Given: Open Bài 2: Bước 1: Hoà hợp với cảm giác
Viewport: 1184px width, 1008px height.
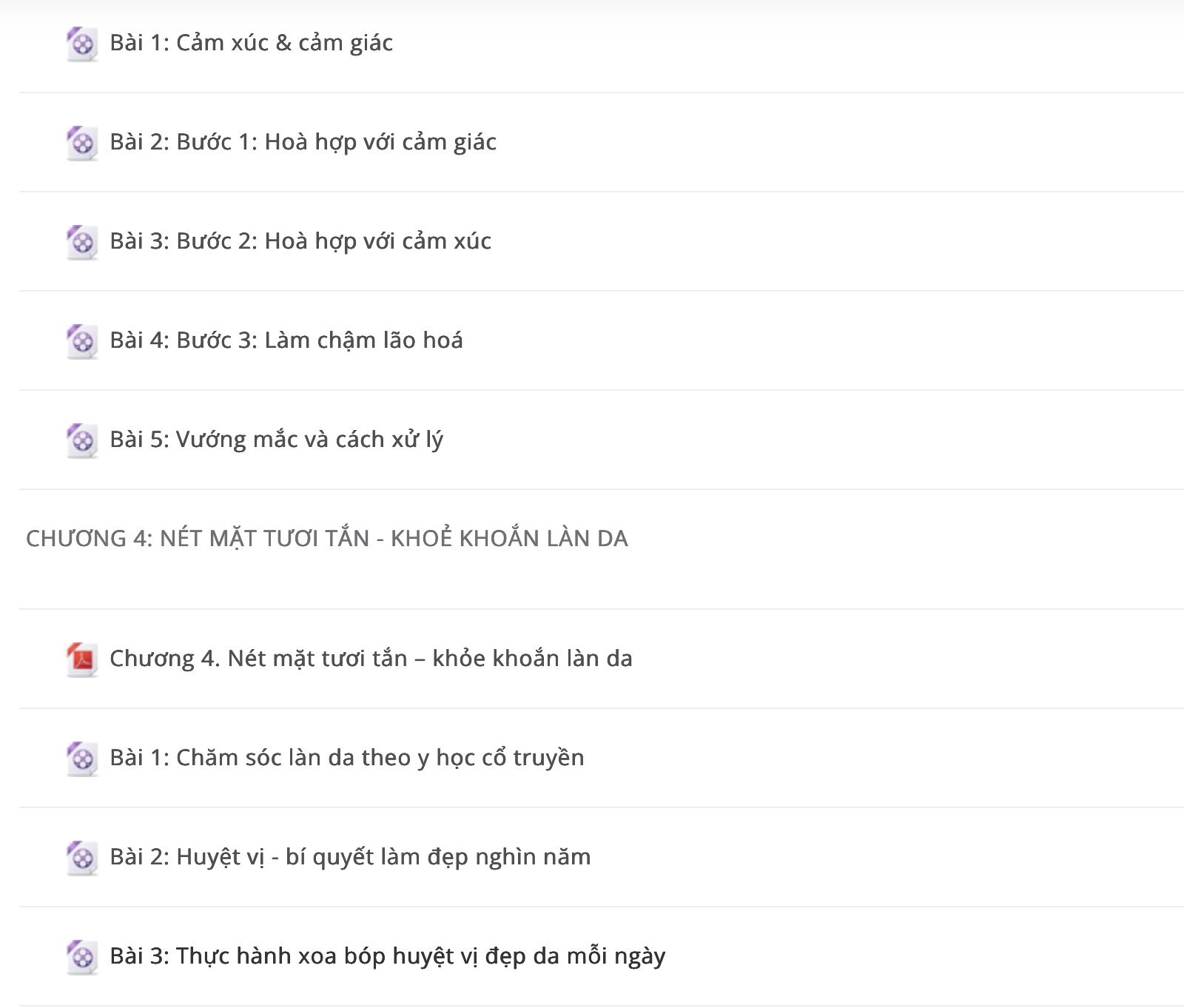Looking at the screenshot, I should (303, 143).
